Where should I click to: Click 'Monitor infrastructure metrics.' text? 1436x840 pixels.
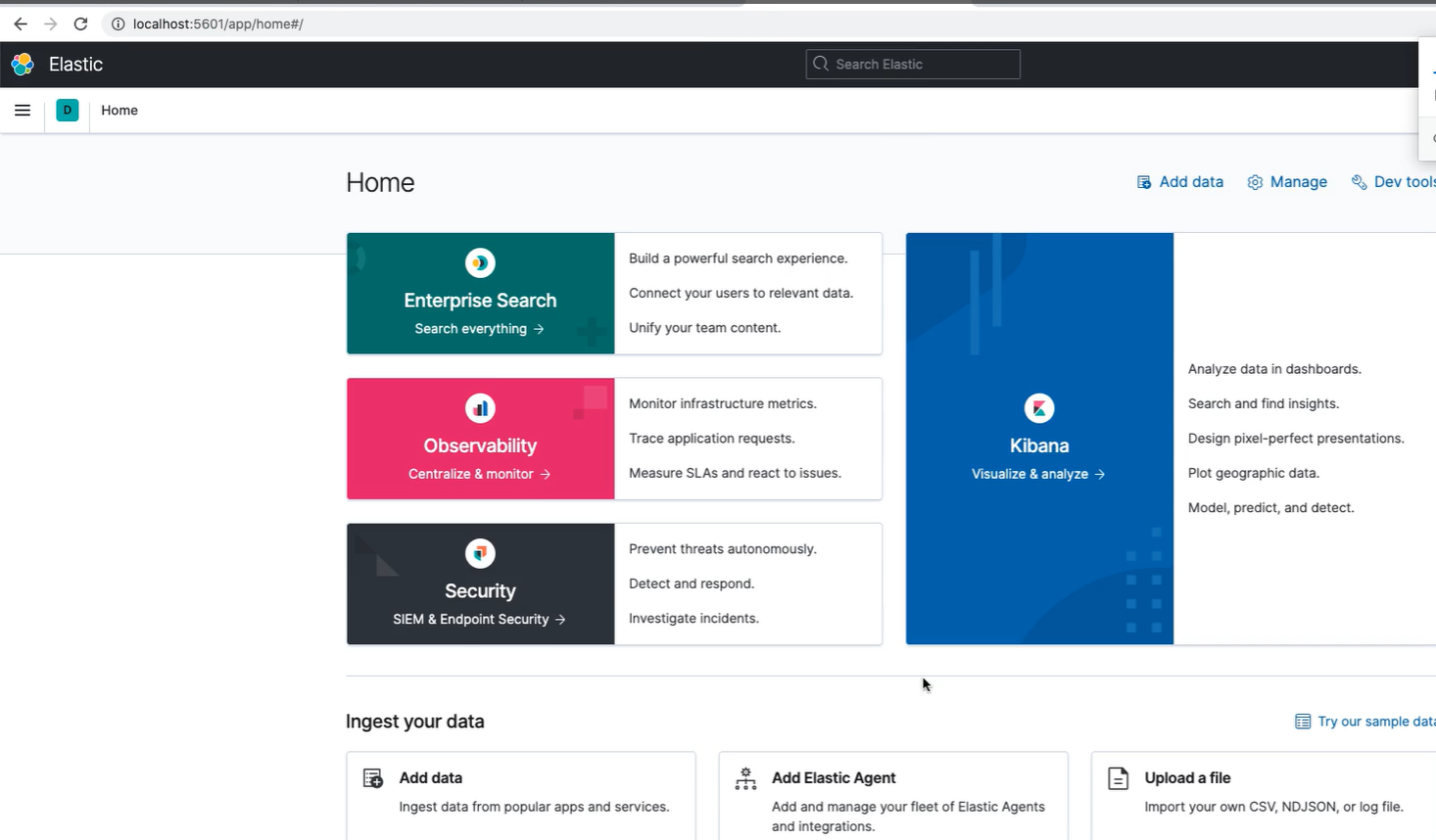[723, 403]
